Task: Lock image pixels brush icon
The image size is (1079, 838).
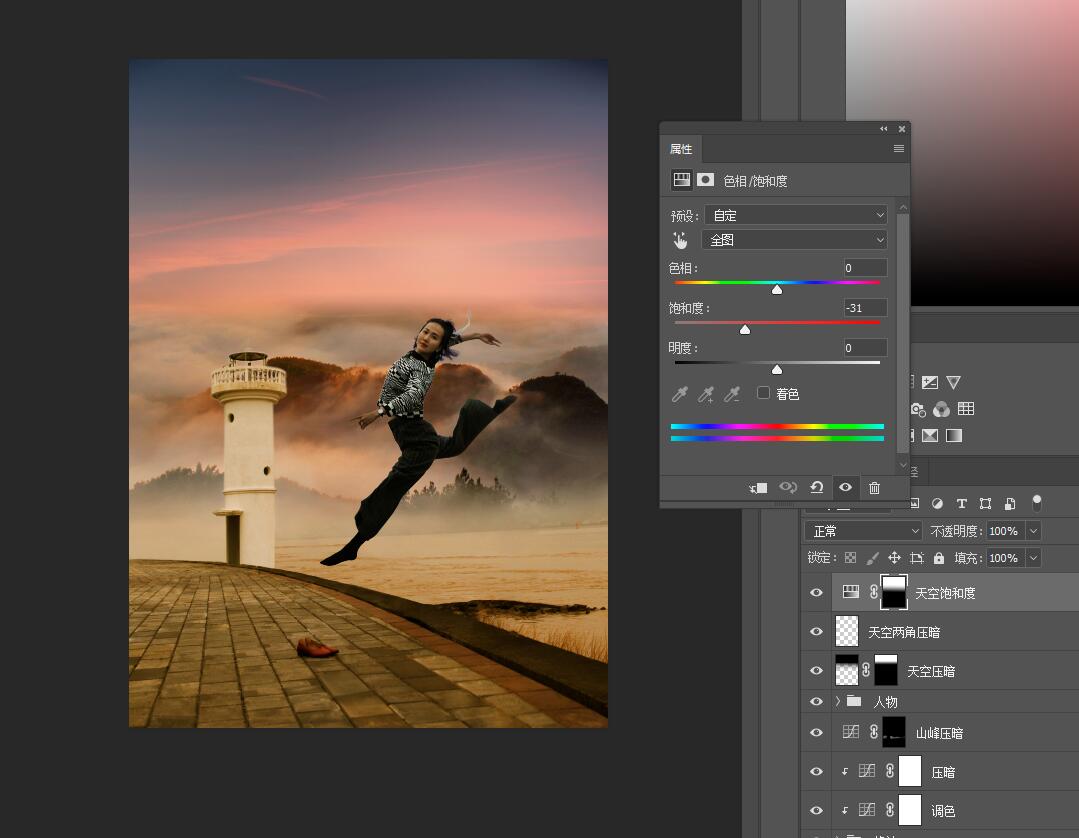Action: coord(873,558)
